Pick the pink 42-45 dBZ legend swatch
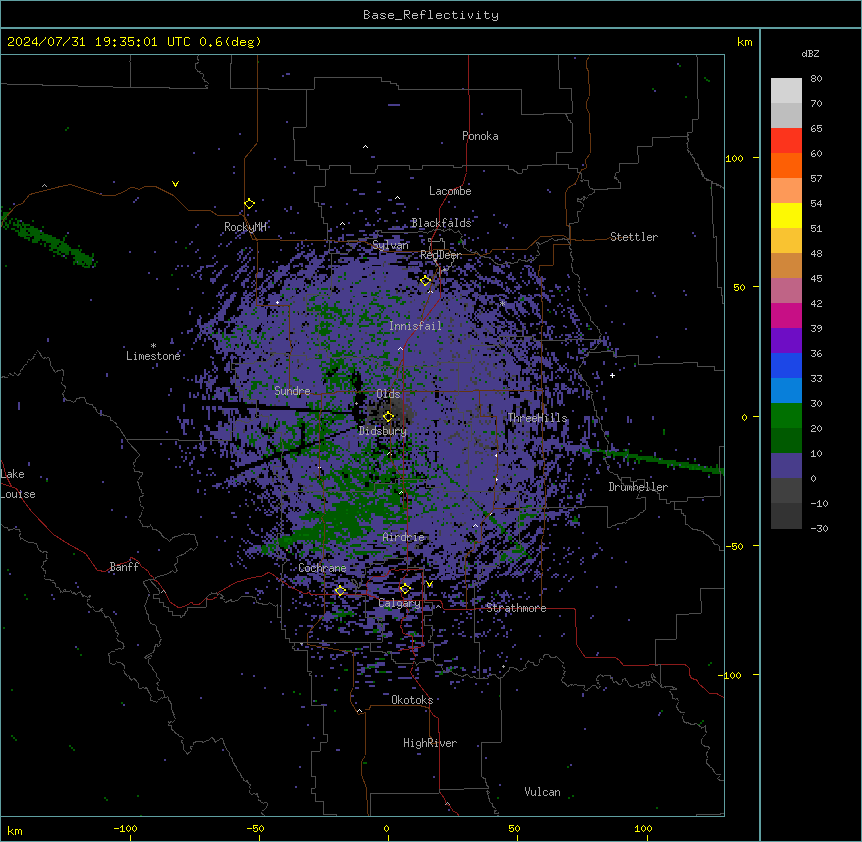862x842 pixels. (786, 291)
